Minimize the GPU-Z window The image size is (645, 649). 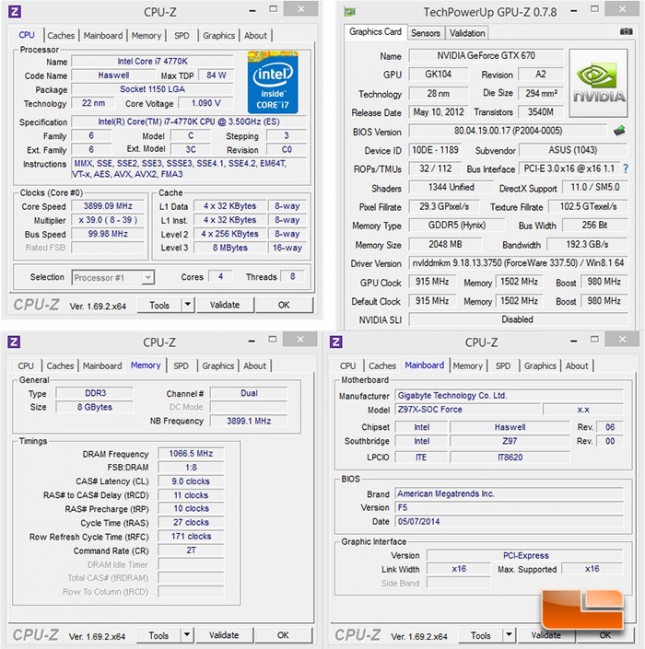coord(574,11)
